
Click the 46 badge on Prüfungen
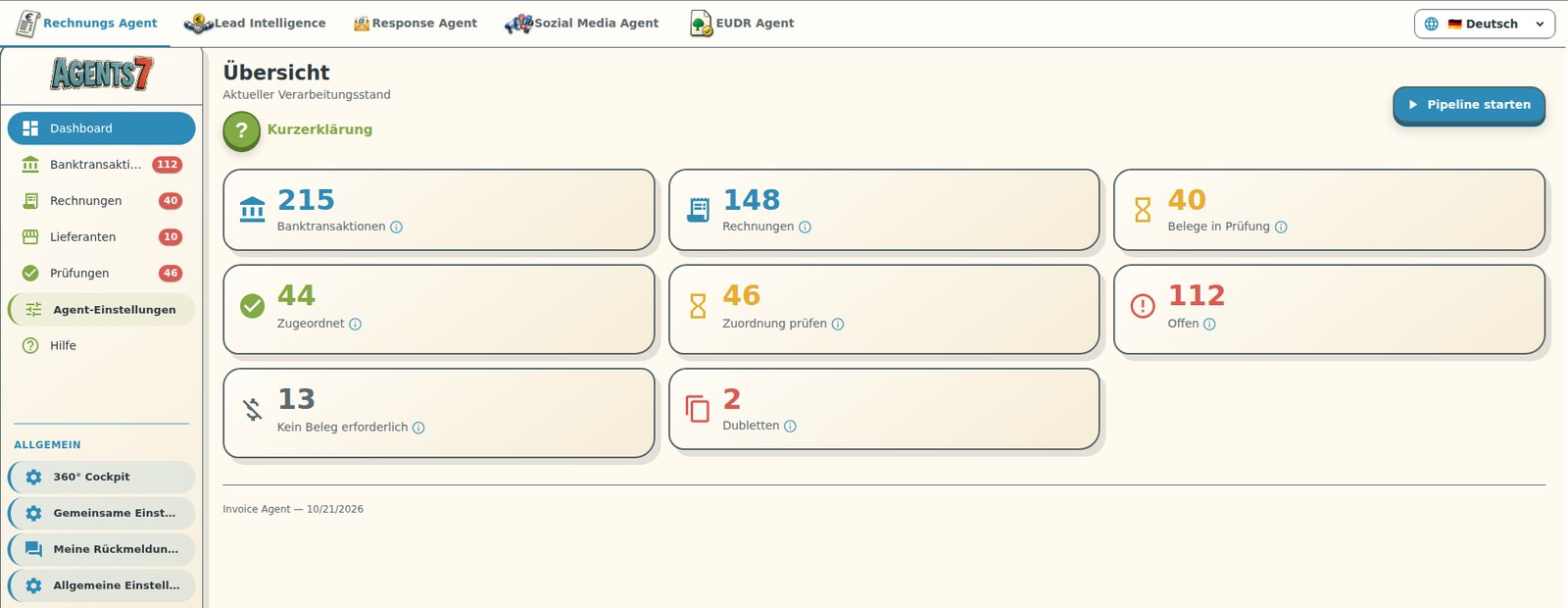pyautogui.click(x=171, y=274)
